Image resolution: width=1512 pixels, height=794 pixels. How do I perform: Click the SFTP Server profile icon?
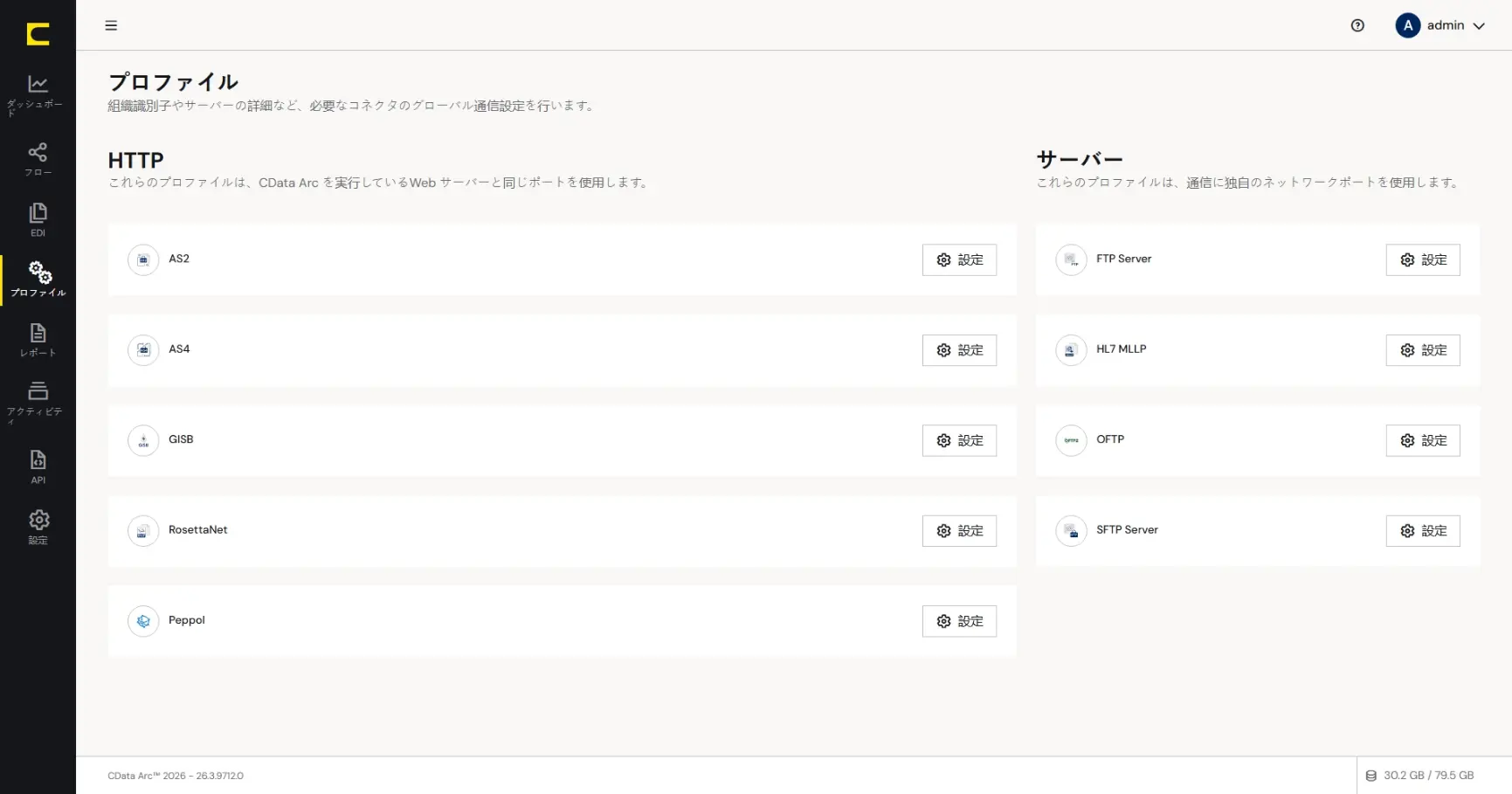[1071, 530]
